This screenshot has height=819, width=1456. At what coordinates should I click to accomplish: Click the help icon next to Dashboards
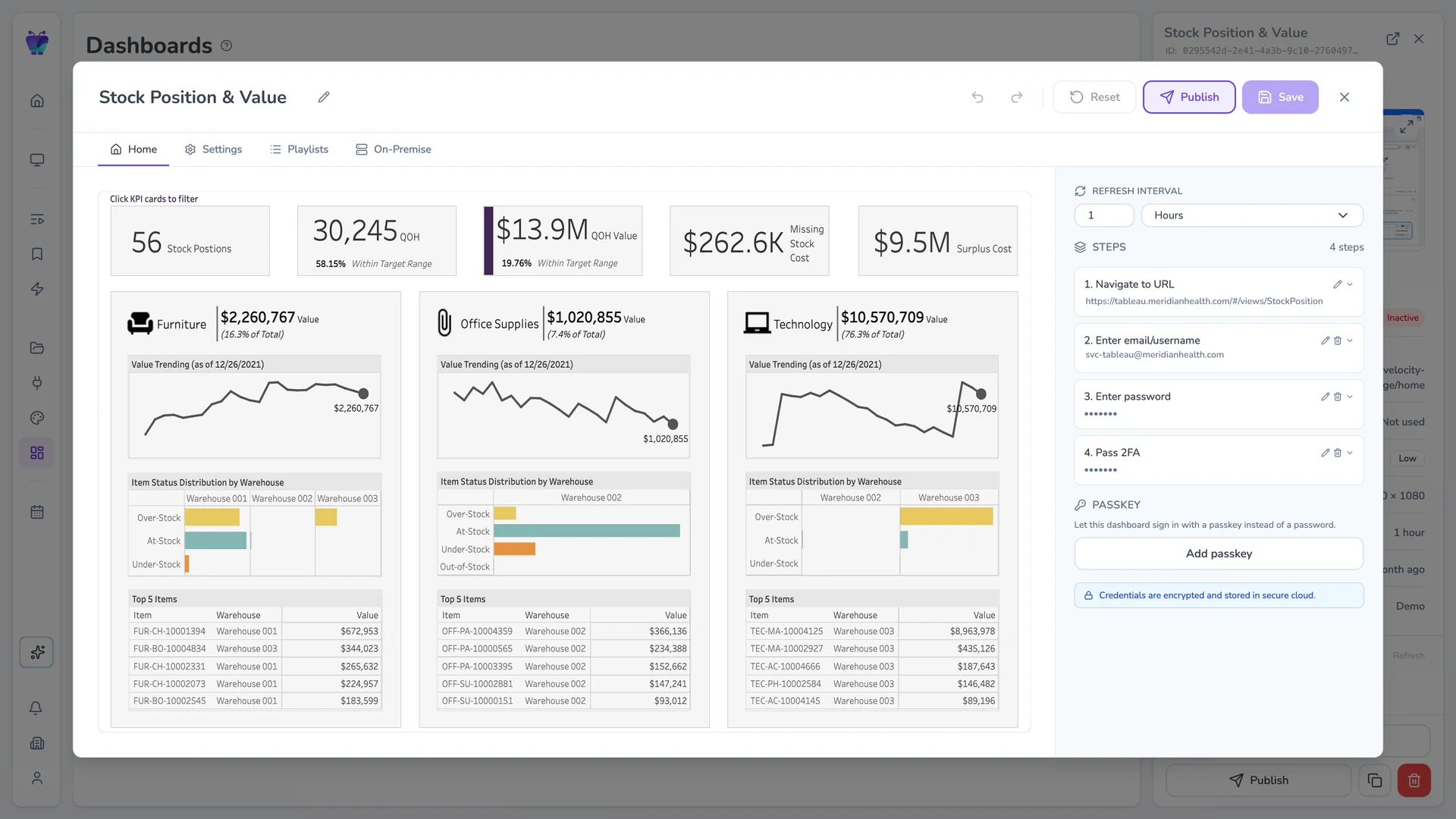point(226,45)
